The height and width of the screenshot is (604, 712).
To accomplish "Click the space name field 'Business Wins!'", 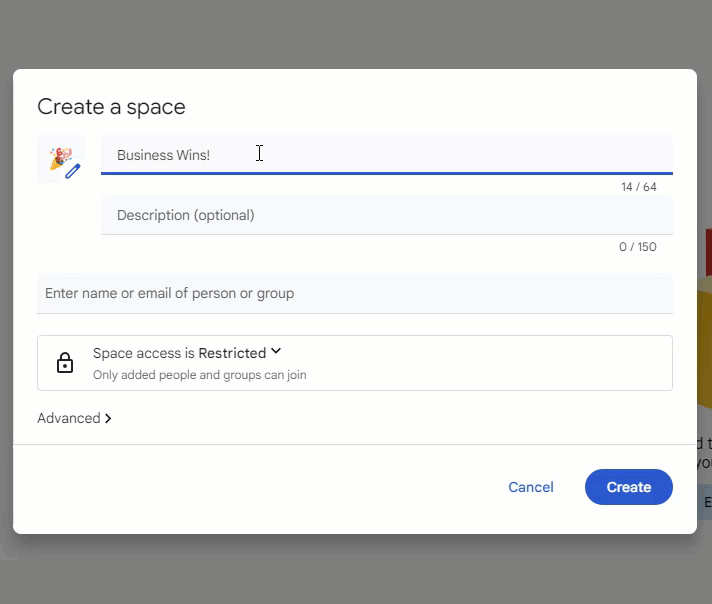I will (386, 155).
